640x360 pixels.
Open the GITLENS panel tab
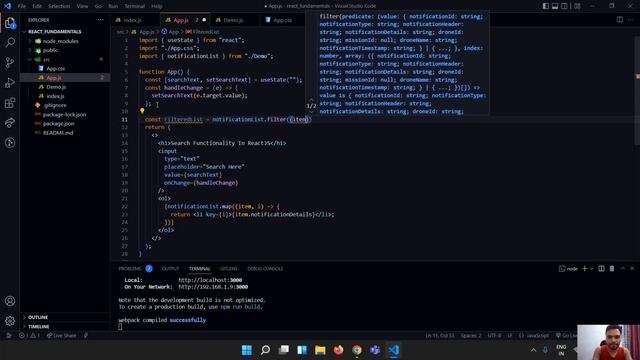(229, 269)
